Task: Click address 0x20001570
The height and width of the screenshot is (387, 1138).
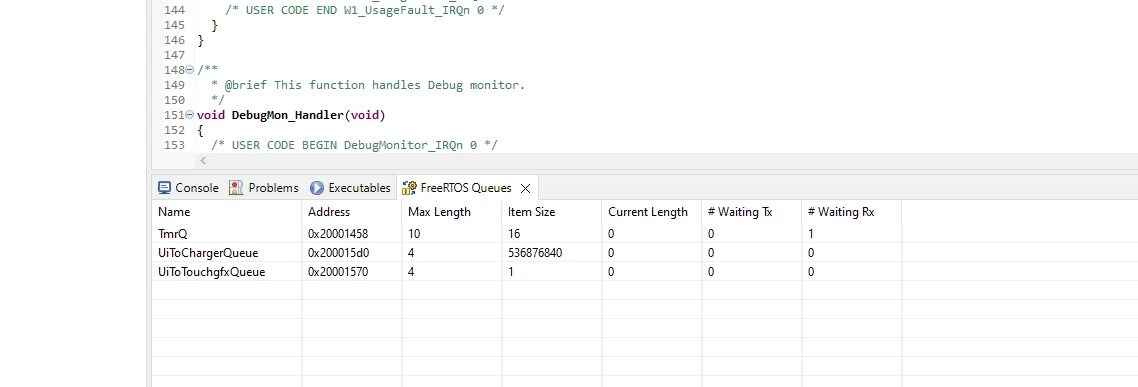Action: [338, 272]
